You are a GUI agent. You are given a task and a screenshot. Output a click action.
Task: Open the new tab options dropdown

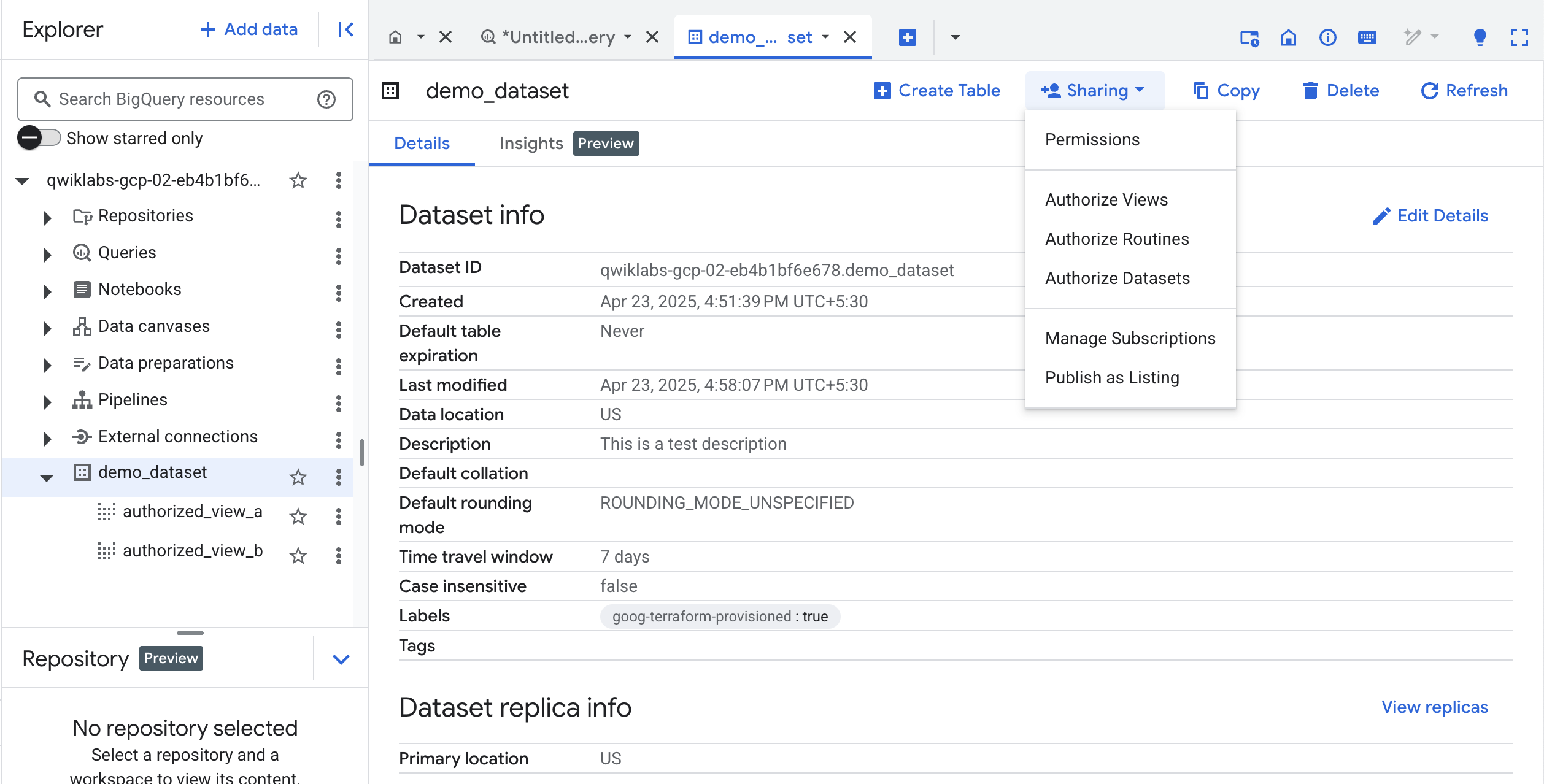pyautogui.click(x=955, y=37)
